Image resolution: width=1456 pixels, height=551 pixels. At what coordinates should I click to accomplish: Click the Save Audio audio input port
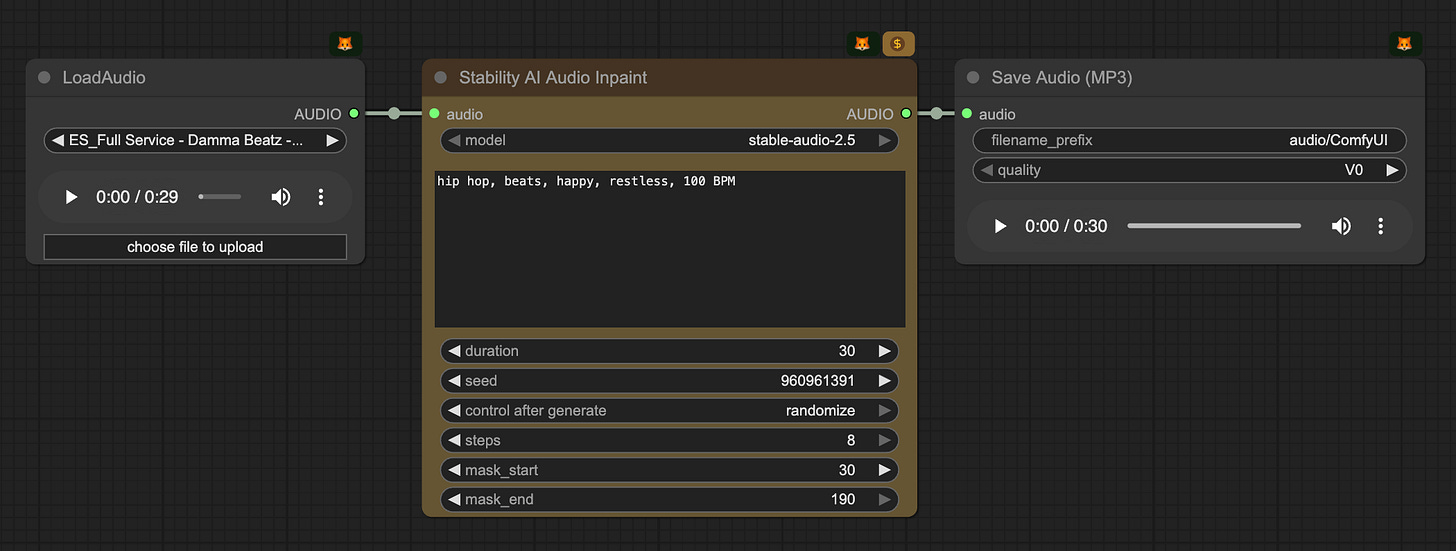point(966,114)
